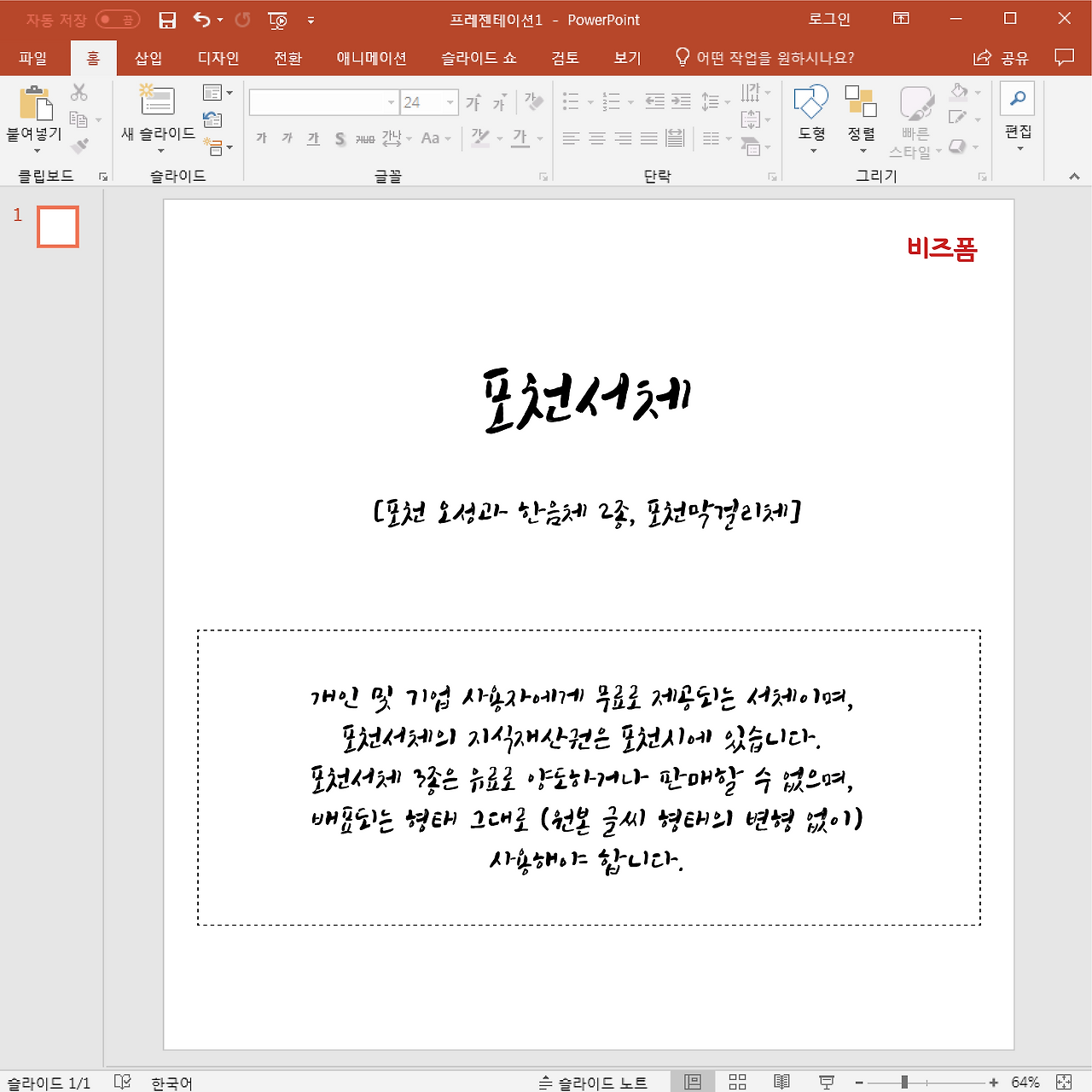Screen dimensions: 1092x1092
Task: Adjust the zoom slider in the status bar
Action: (x=903, y=1082)
